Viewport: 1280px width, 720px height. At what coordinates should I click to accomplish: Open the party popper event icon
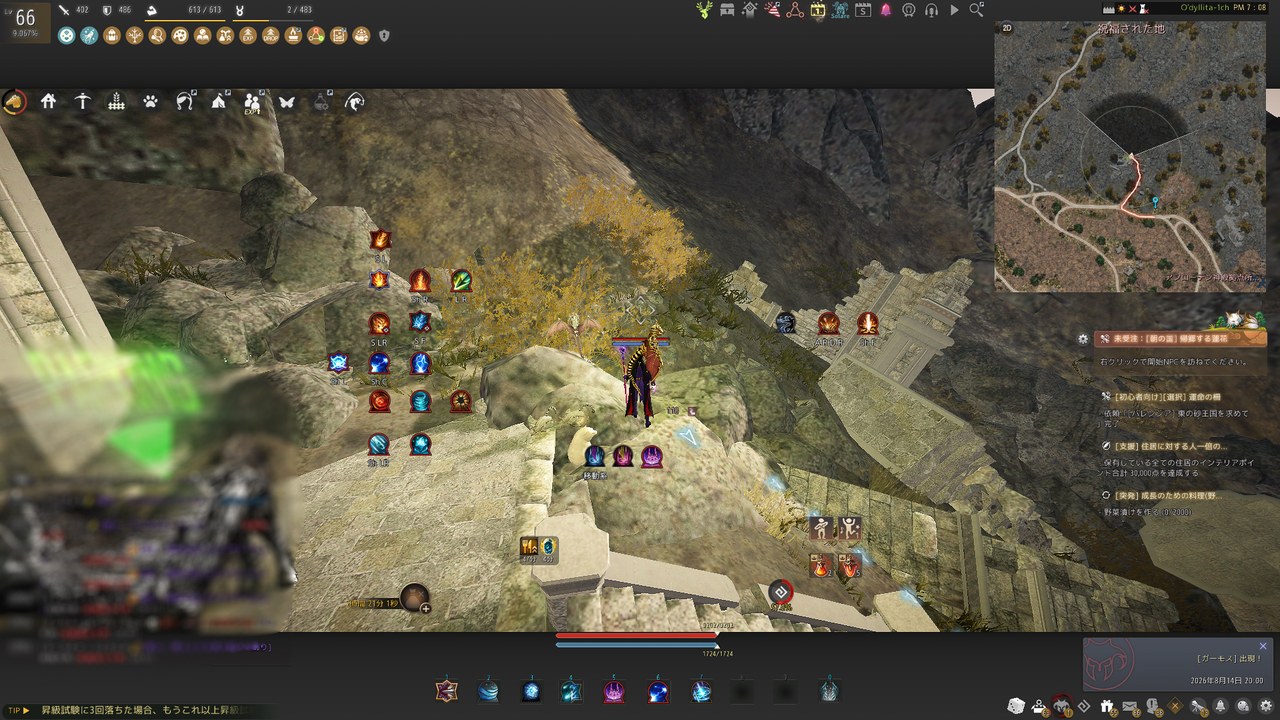point(772,10)
